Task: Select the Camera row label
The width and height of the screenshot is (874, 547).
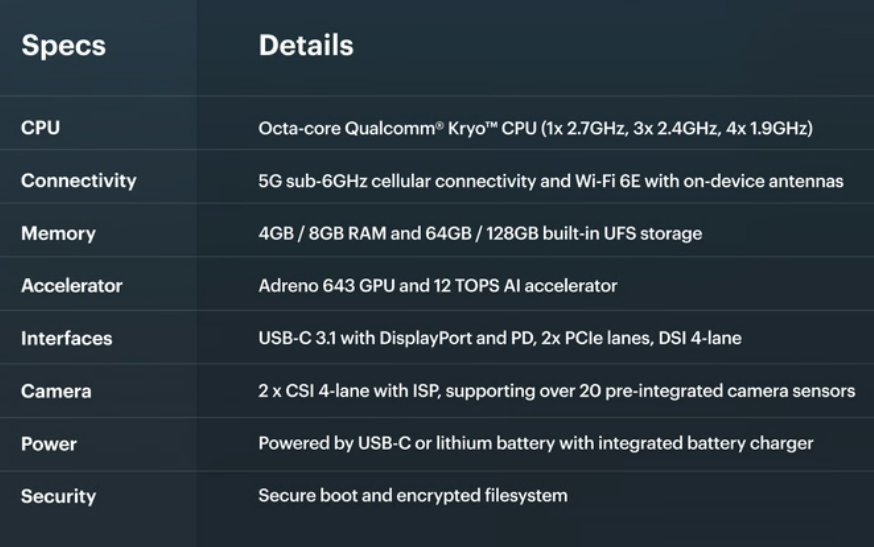Action: click(56, 391)
